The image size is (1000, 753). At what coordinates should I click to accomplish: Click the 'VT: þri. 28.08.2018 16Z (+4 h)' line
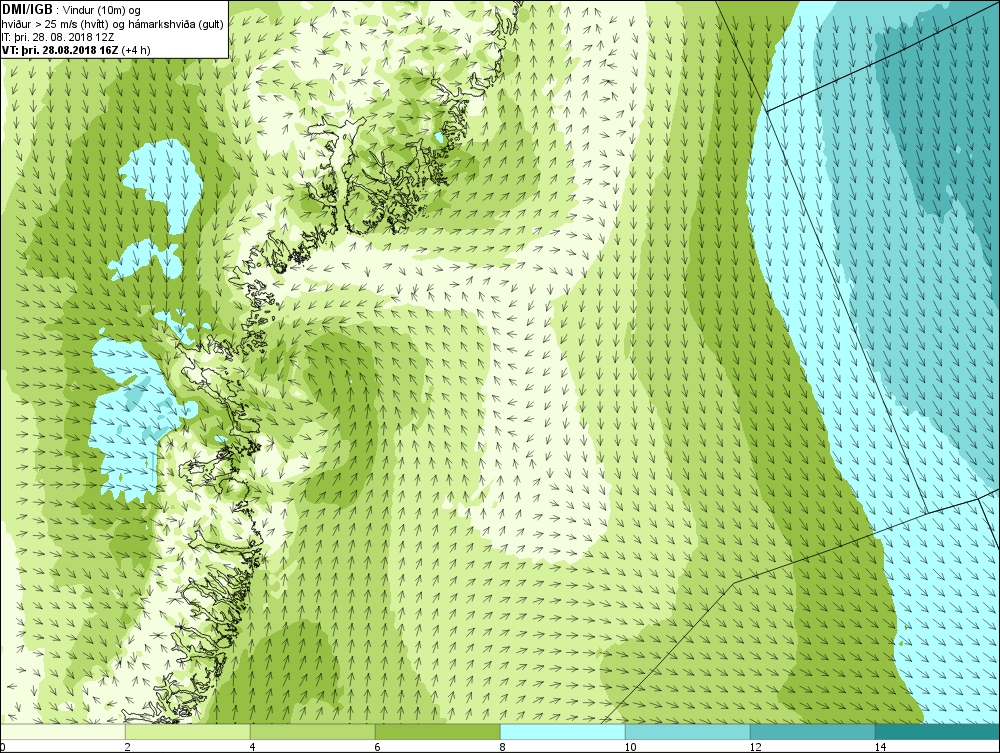[76, 50]
